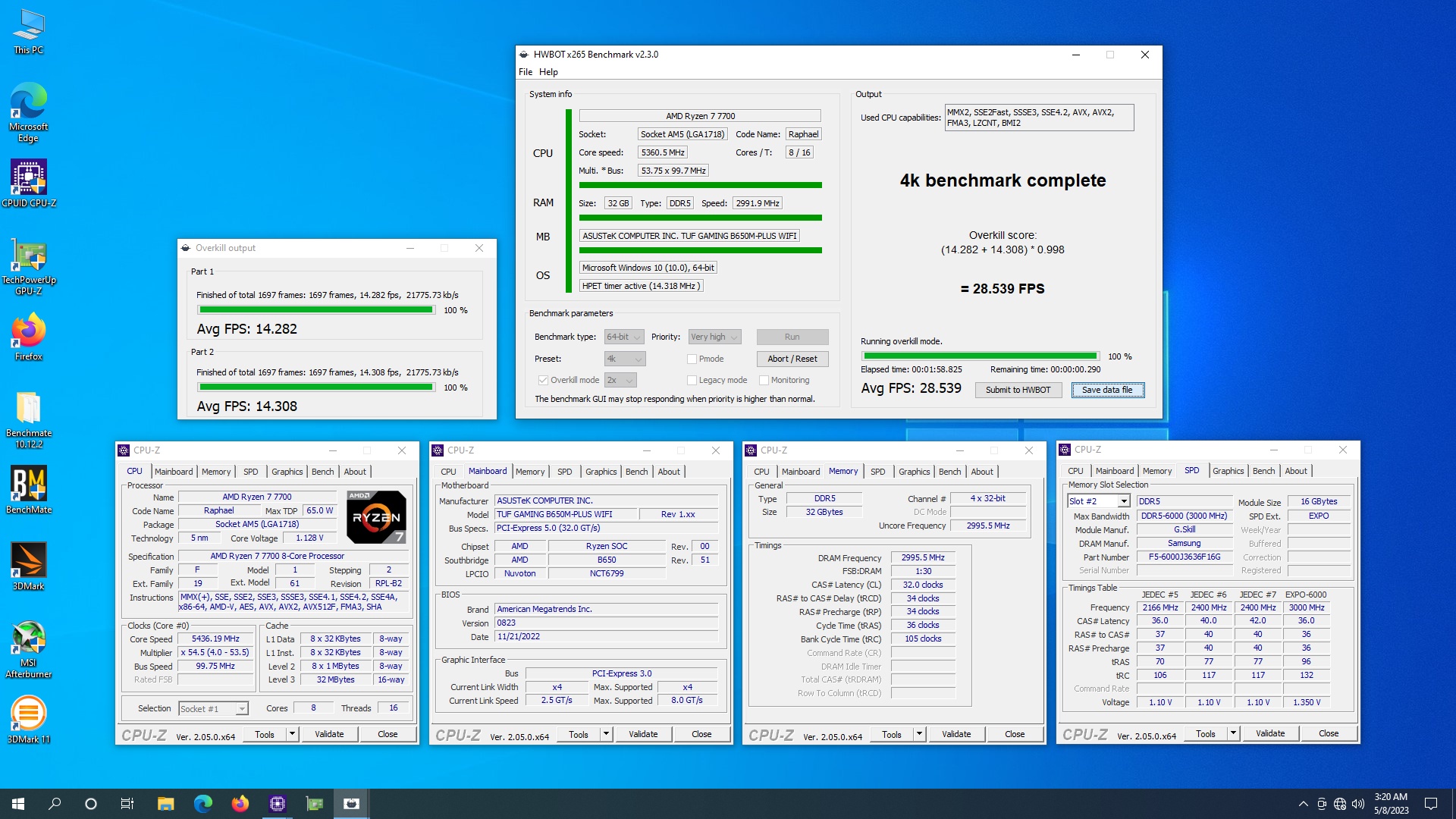The width and height of the screenshot is (1456, 819).
Task: Click Running overkill mode progress bar
Action: click(981, 356)
